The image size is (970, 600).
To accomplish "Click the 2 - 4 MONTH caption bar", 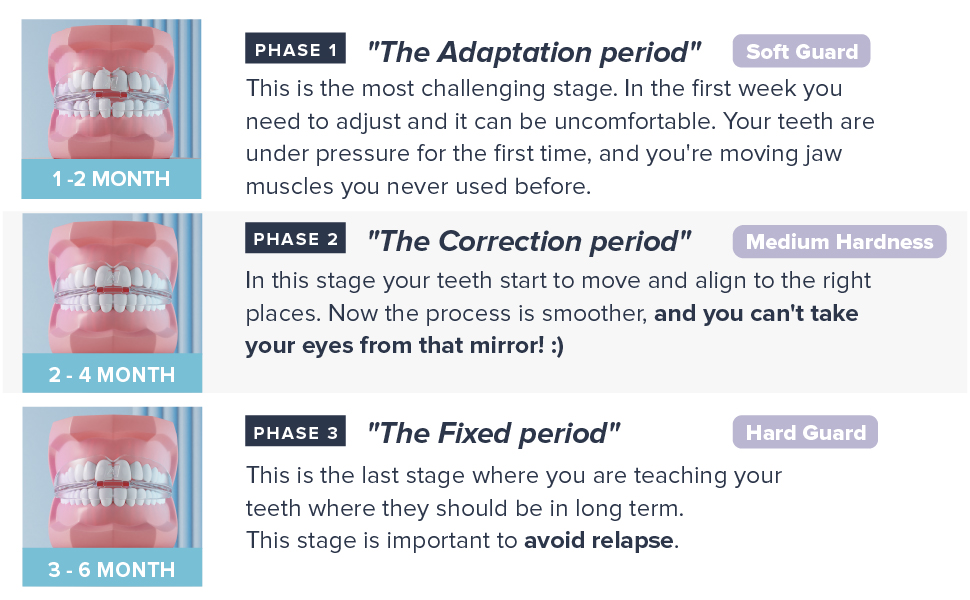I will point(111,375).
